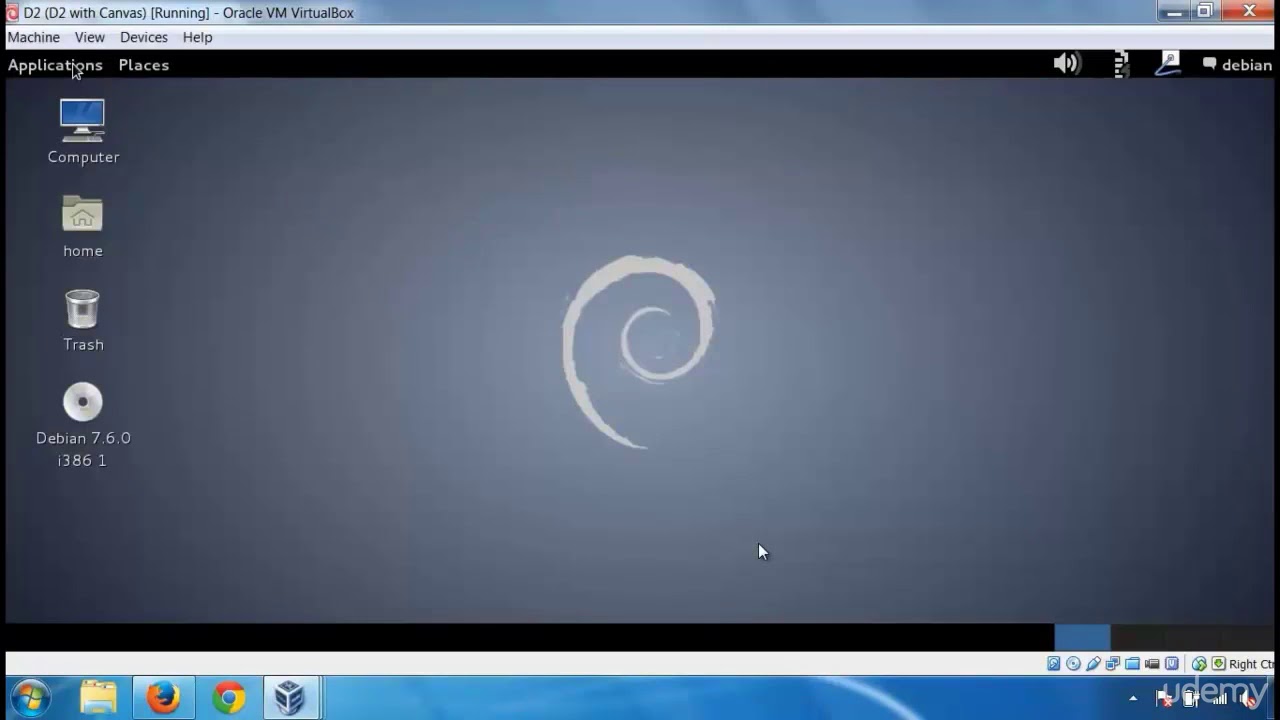Switch to the highlighted blue workspace
Image resolution: width=1280 pixels, height=720 pixels.
coord(1082,637)
